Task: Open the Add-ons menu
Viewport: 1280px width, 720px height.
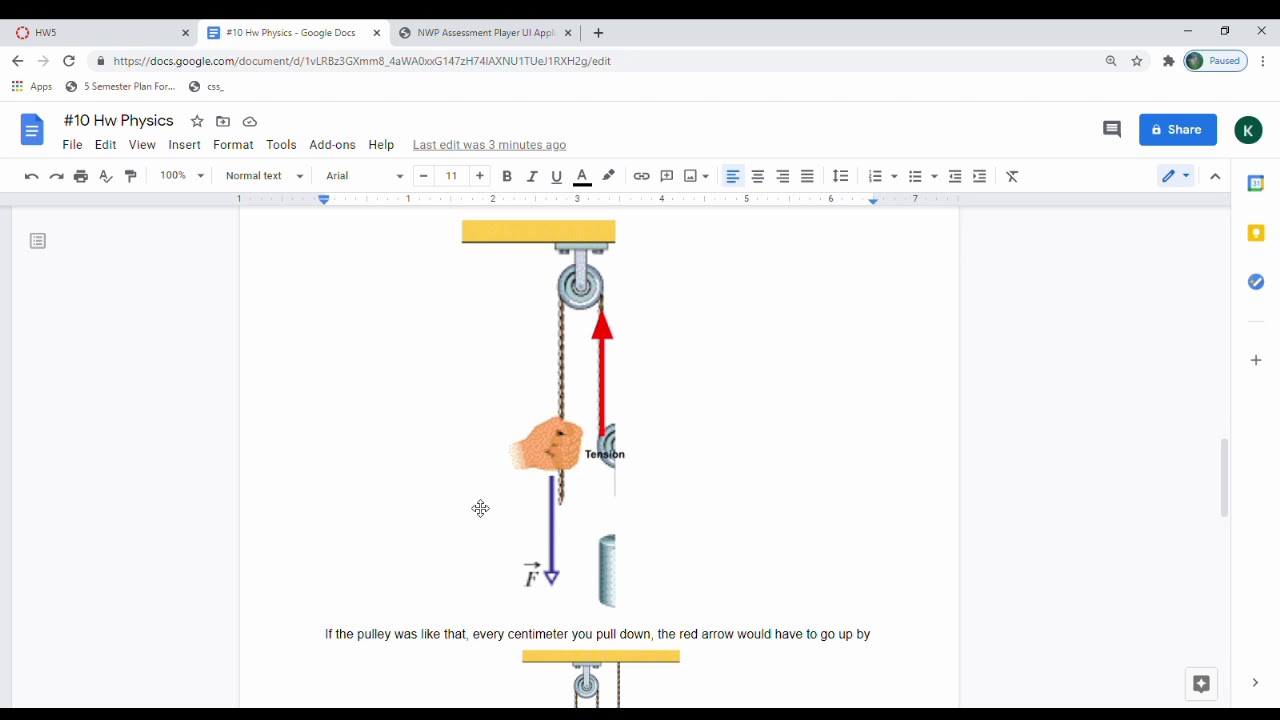Action: click(x=332, y=145)
